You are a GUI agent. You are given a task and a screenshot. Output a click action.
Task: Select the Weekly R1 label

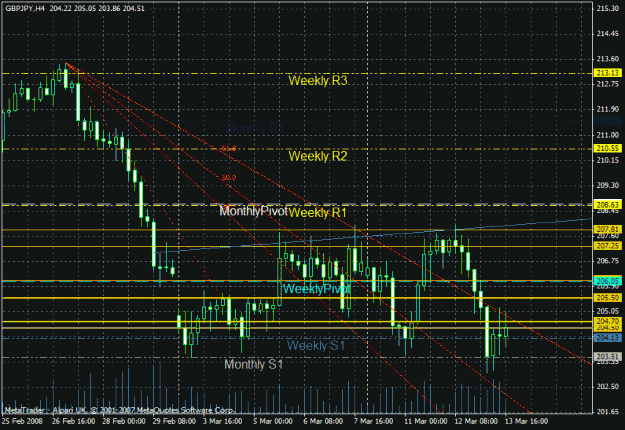click(317, 212)
